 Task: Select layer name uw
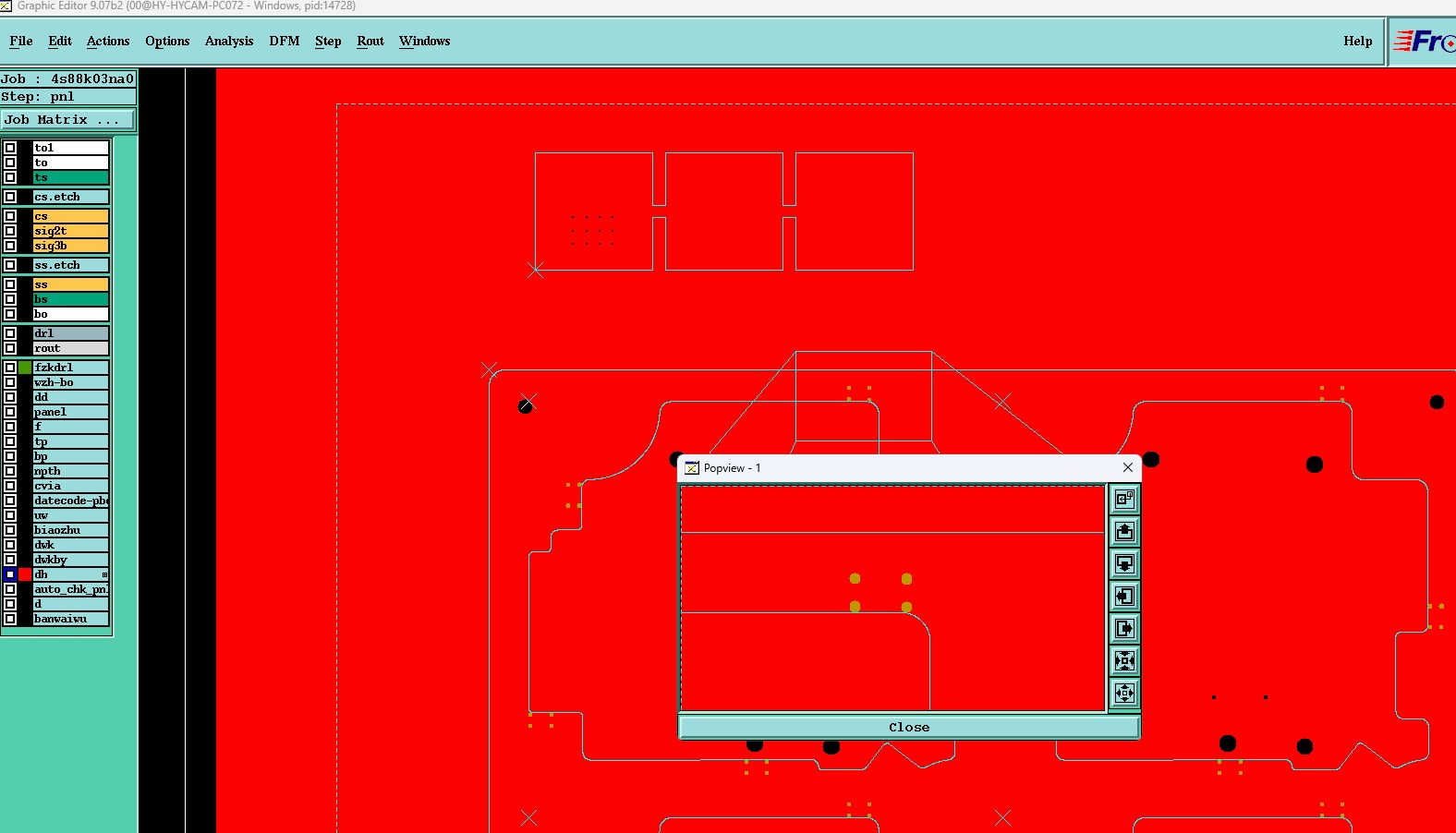71,515
